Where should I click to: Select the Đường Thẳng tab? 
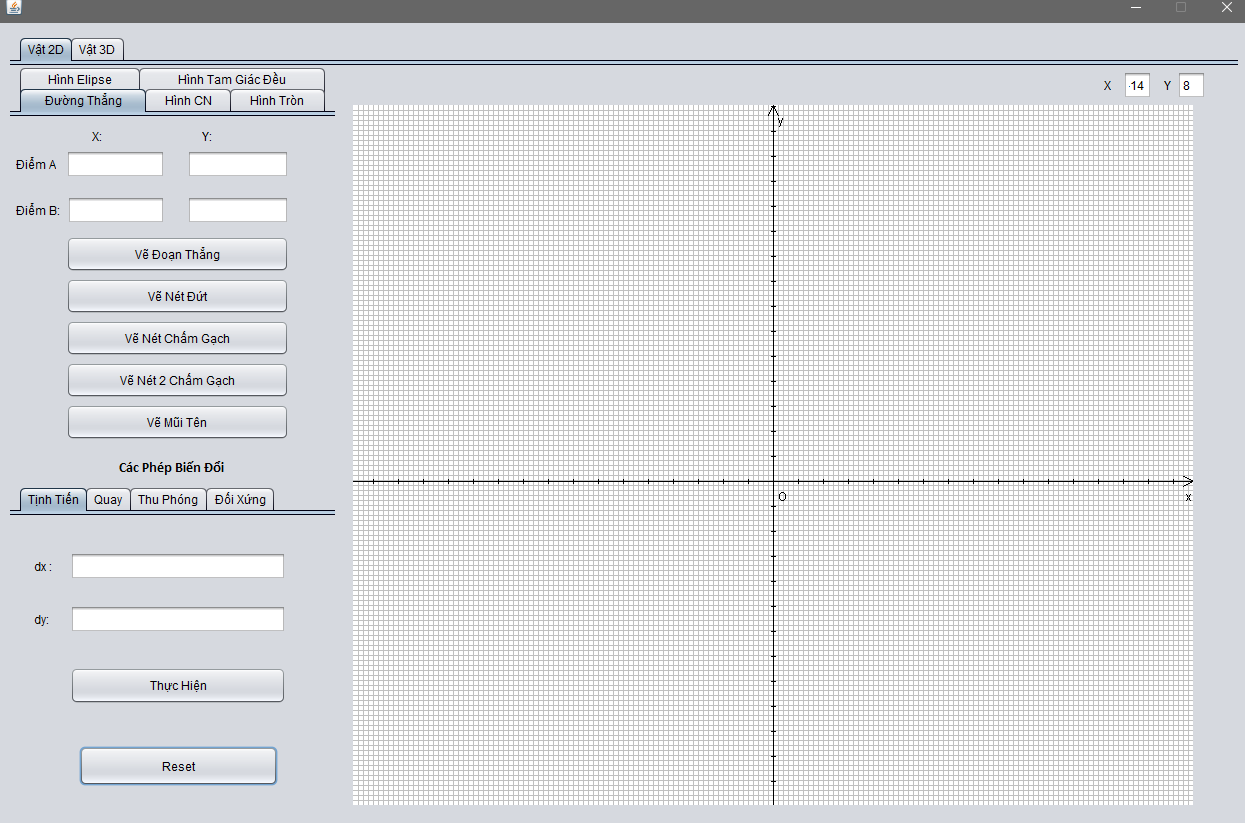point(83,100)
